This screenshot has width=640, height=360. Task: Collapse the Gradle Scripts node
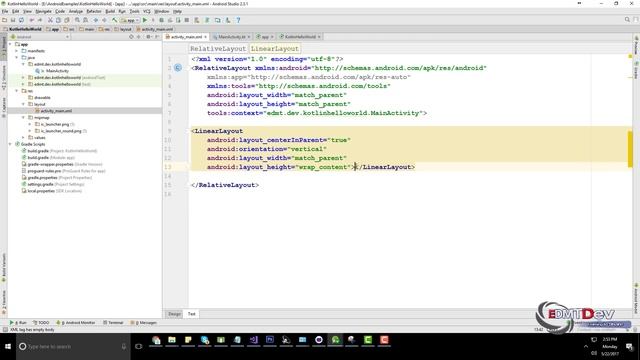coord(10,144)
